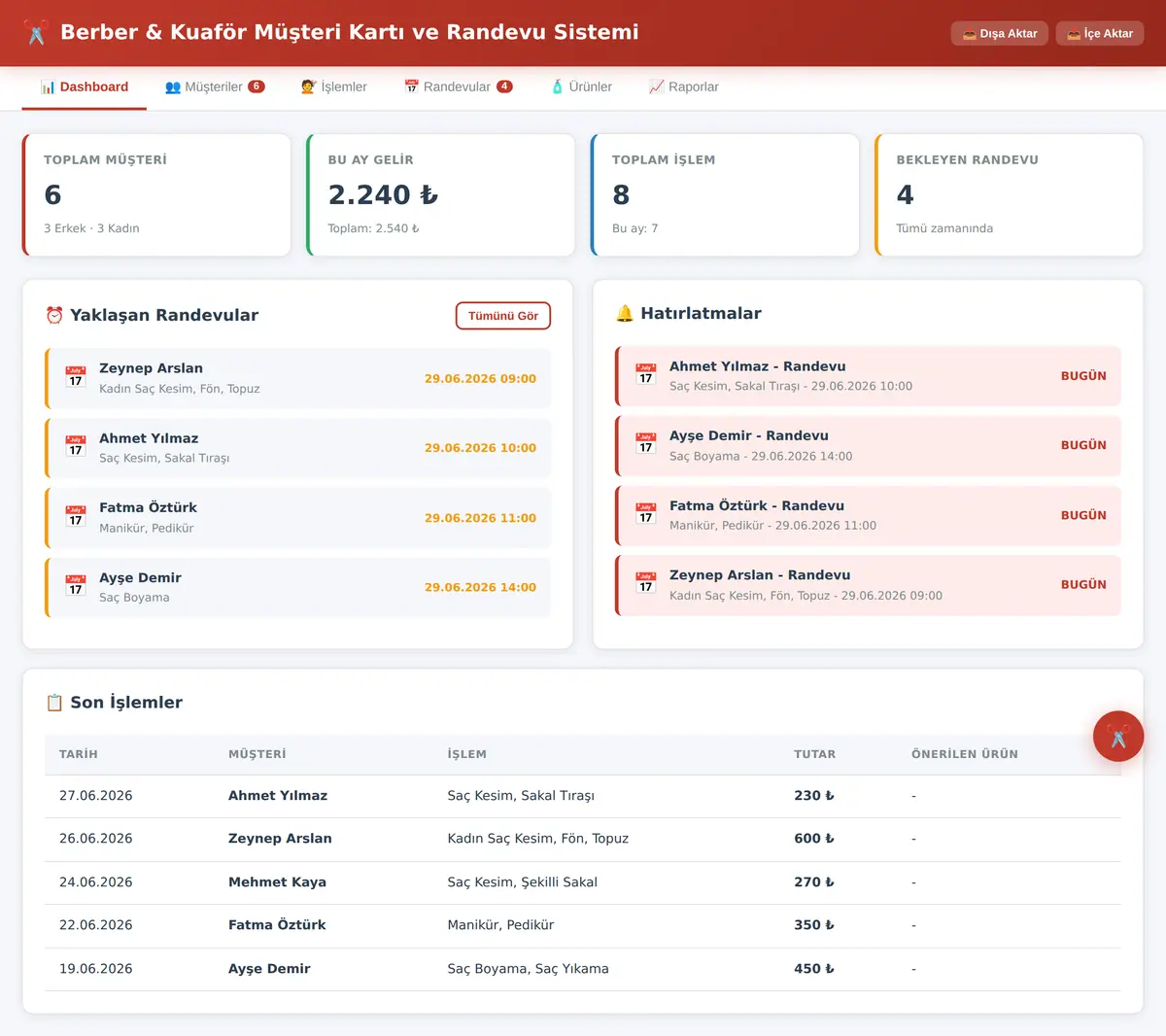Click the date '22.06.2026' in Son İşlemler
Viewport: 1166px width, 1036px height.
tap(96, 925)
